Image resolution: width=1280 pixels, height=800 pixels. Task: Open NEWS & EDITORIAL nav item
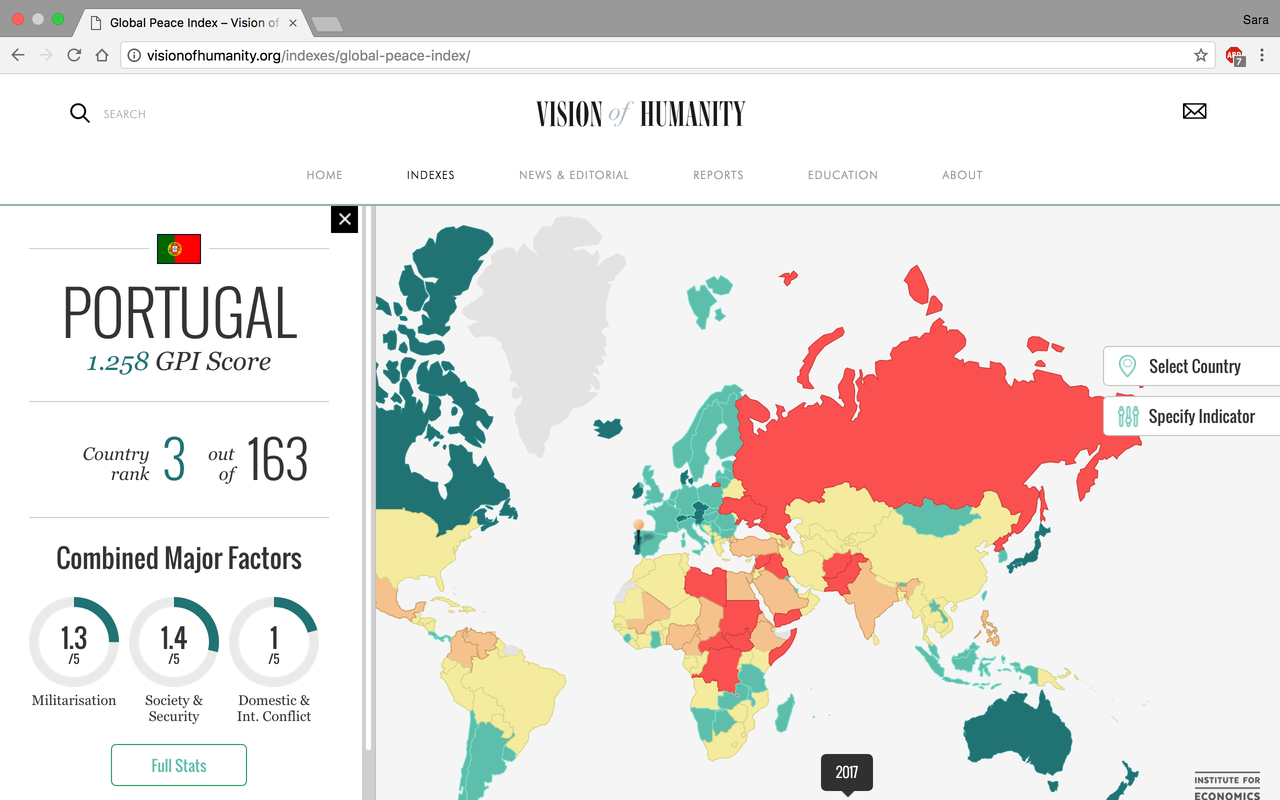click(x=574, y=175)
